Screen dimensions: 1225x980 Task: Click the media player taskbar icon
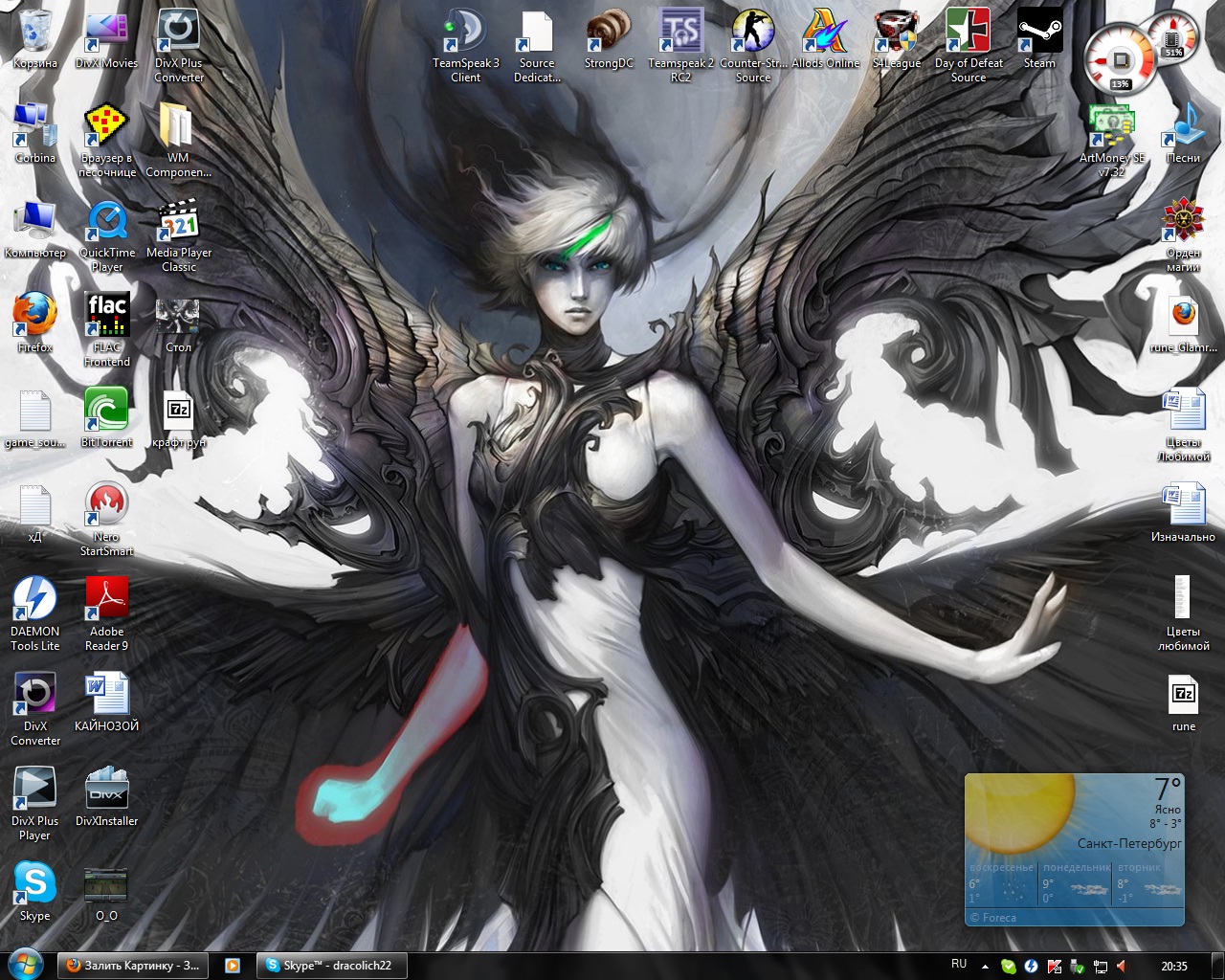pos(232,966)
